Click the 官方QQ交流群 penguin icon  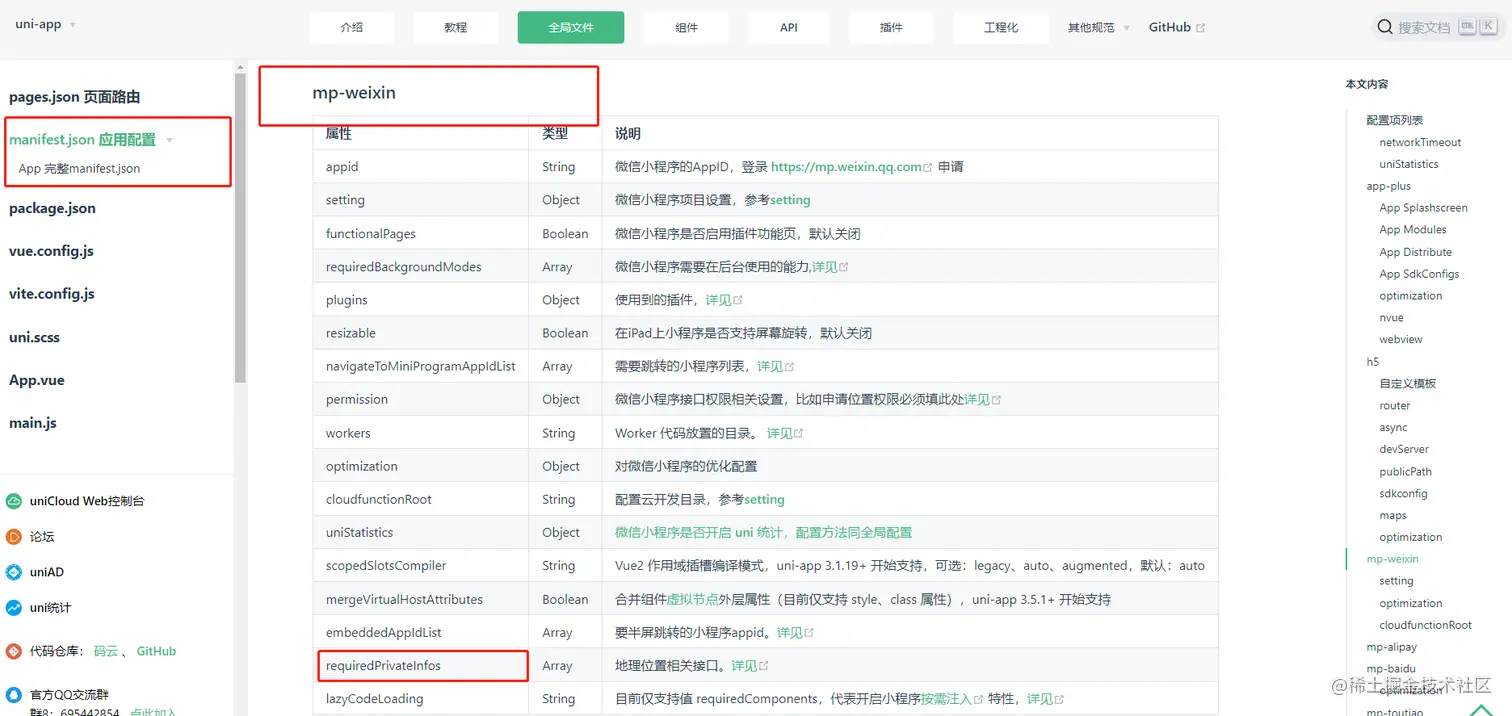coord(13,694)
